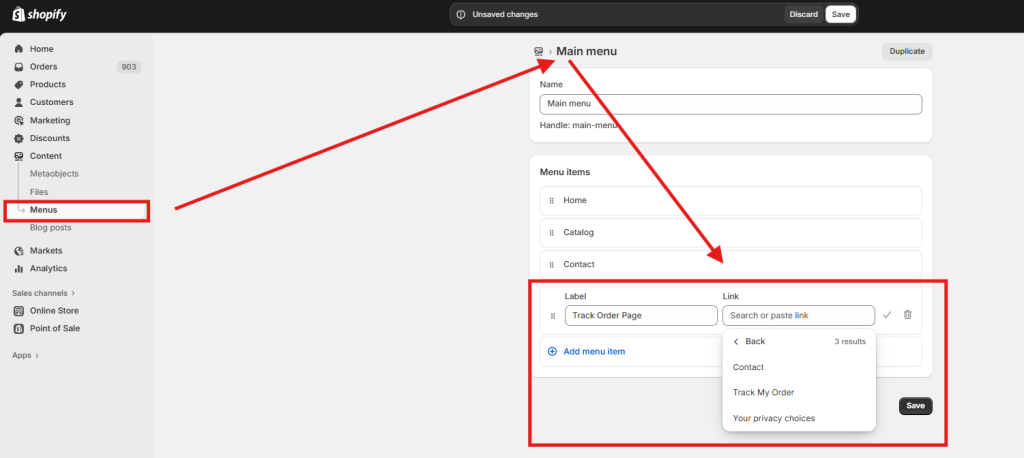Viewport: 1024px width, 458px height.
Task: Open Online Store sales channel
Action: pos(54,311)
